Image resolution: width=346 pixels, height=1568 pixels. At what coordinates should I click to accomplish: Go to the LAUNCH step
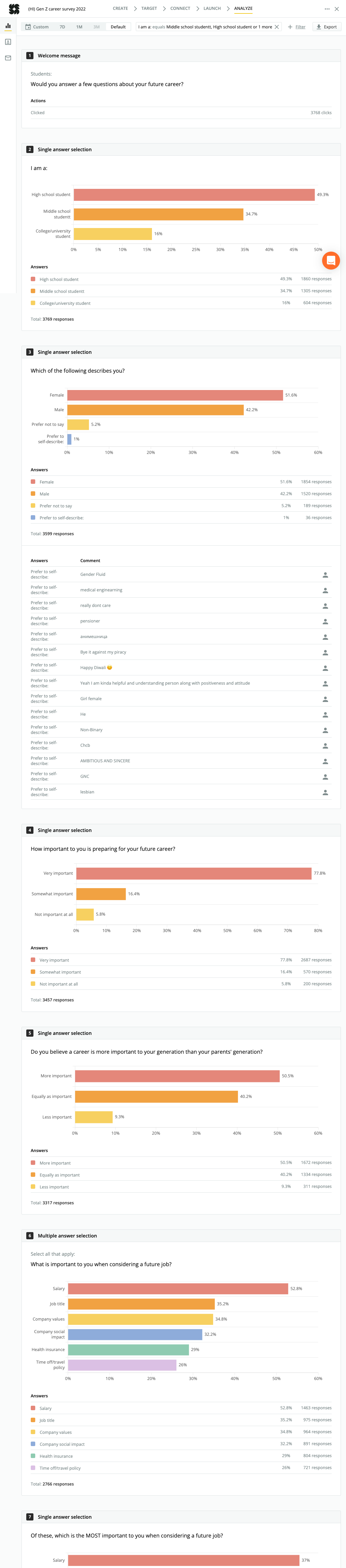point(212,9)
